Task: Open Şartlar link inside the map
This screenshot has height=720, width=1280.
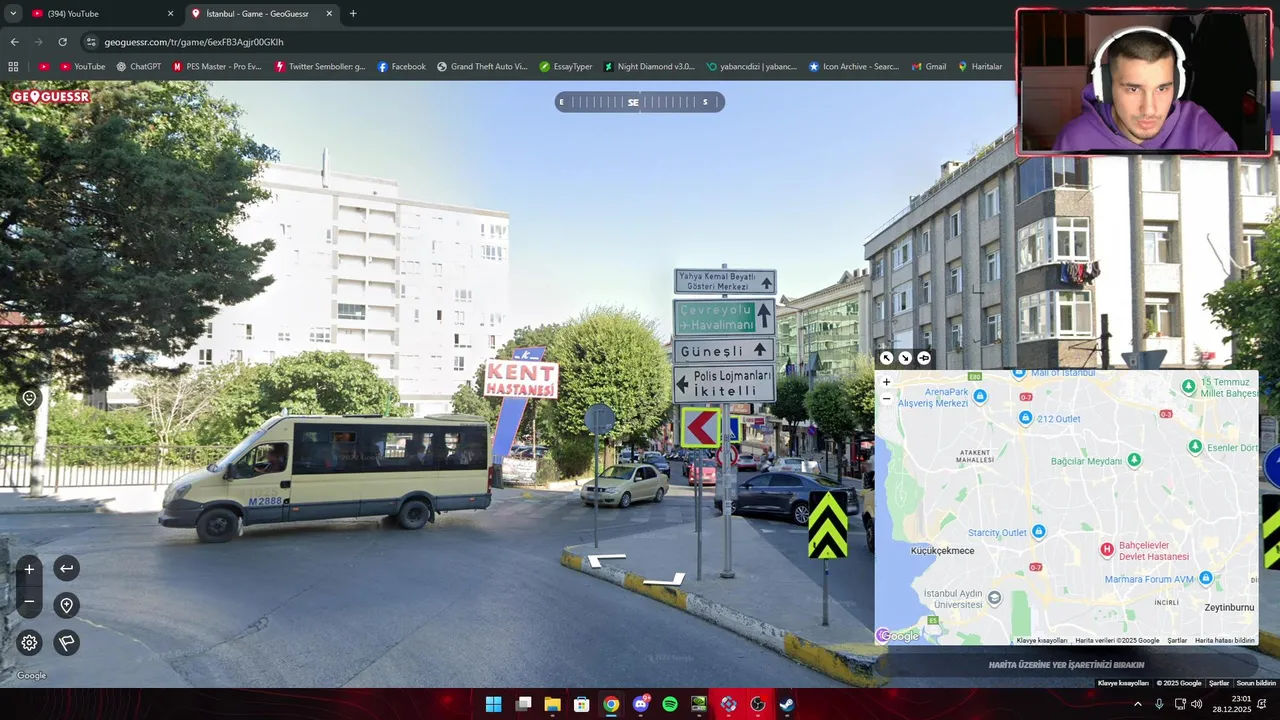Action: point(1177,640)
